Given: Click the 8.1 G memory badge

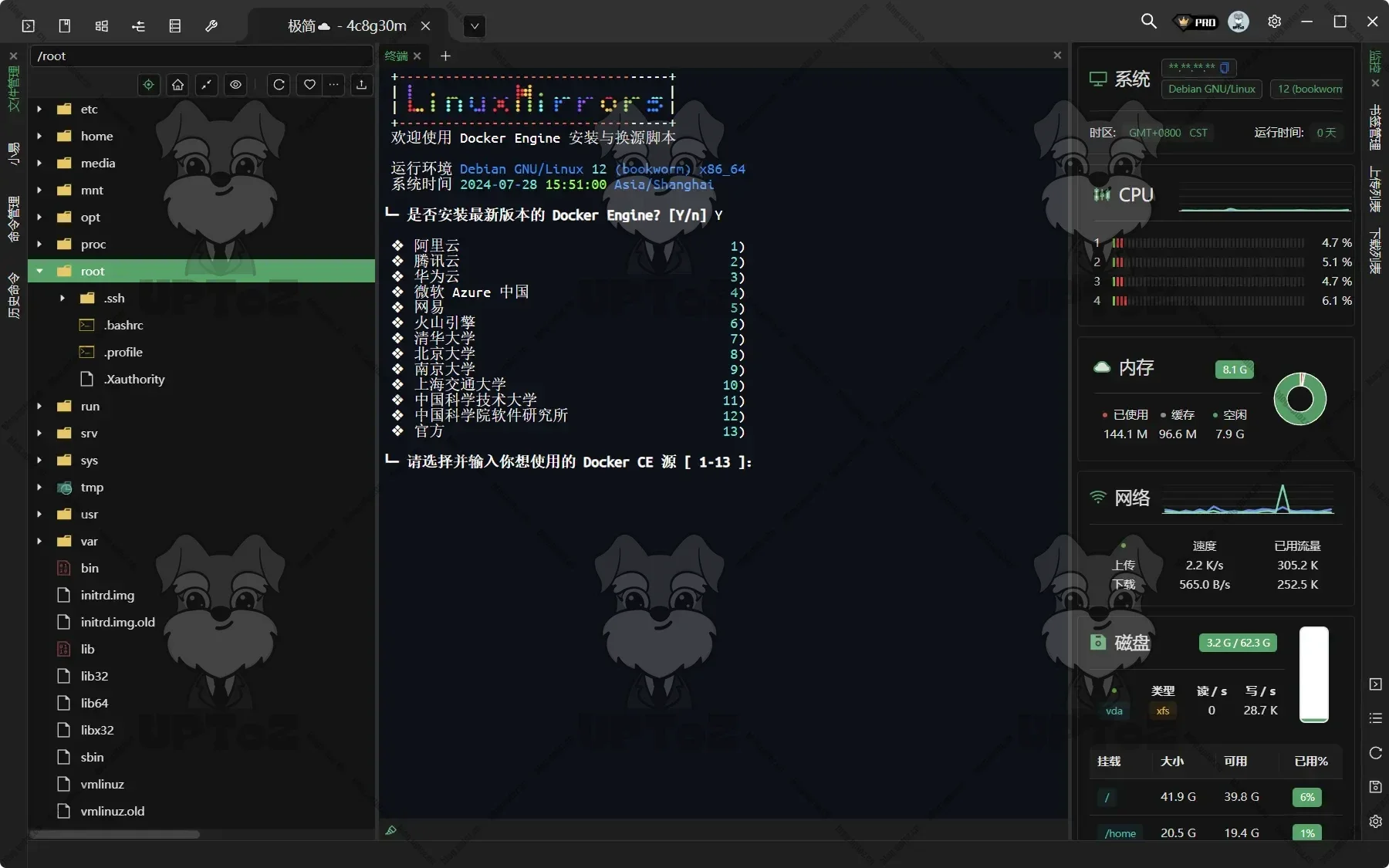Looking at the screenshot, I should click(1234, 370).
